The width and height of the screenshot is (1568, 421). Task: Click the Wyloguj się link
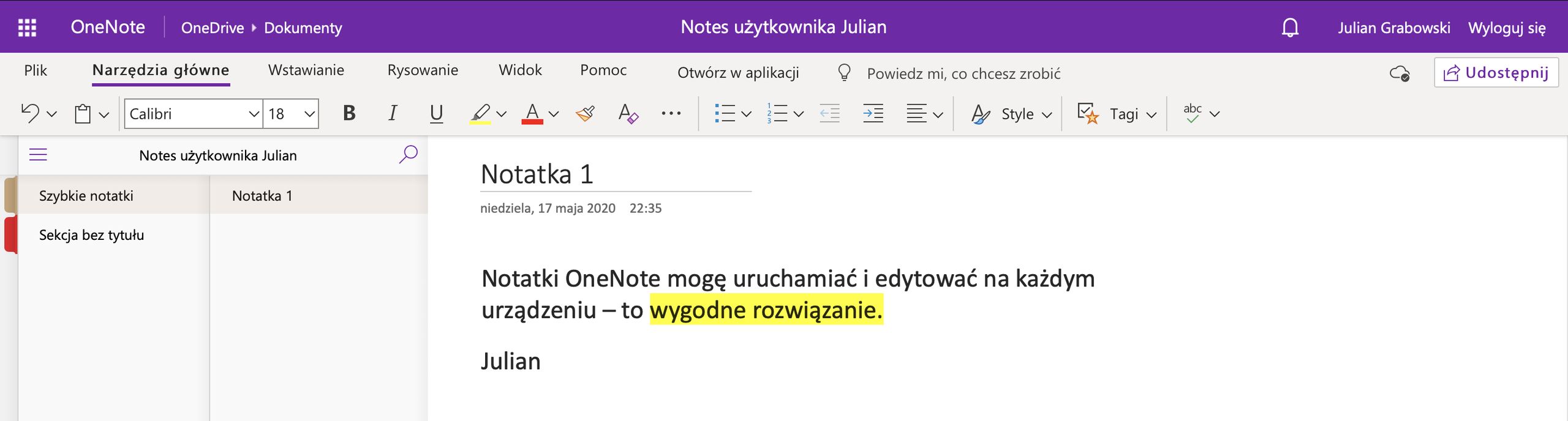click(x=1507, y=28)
